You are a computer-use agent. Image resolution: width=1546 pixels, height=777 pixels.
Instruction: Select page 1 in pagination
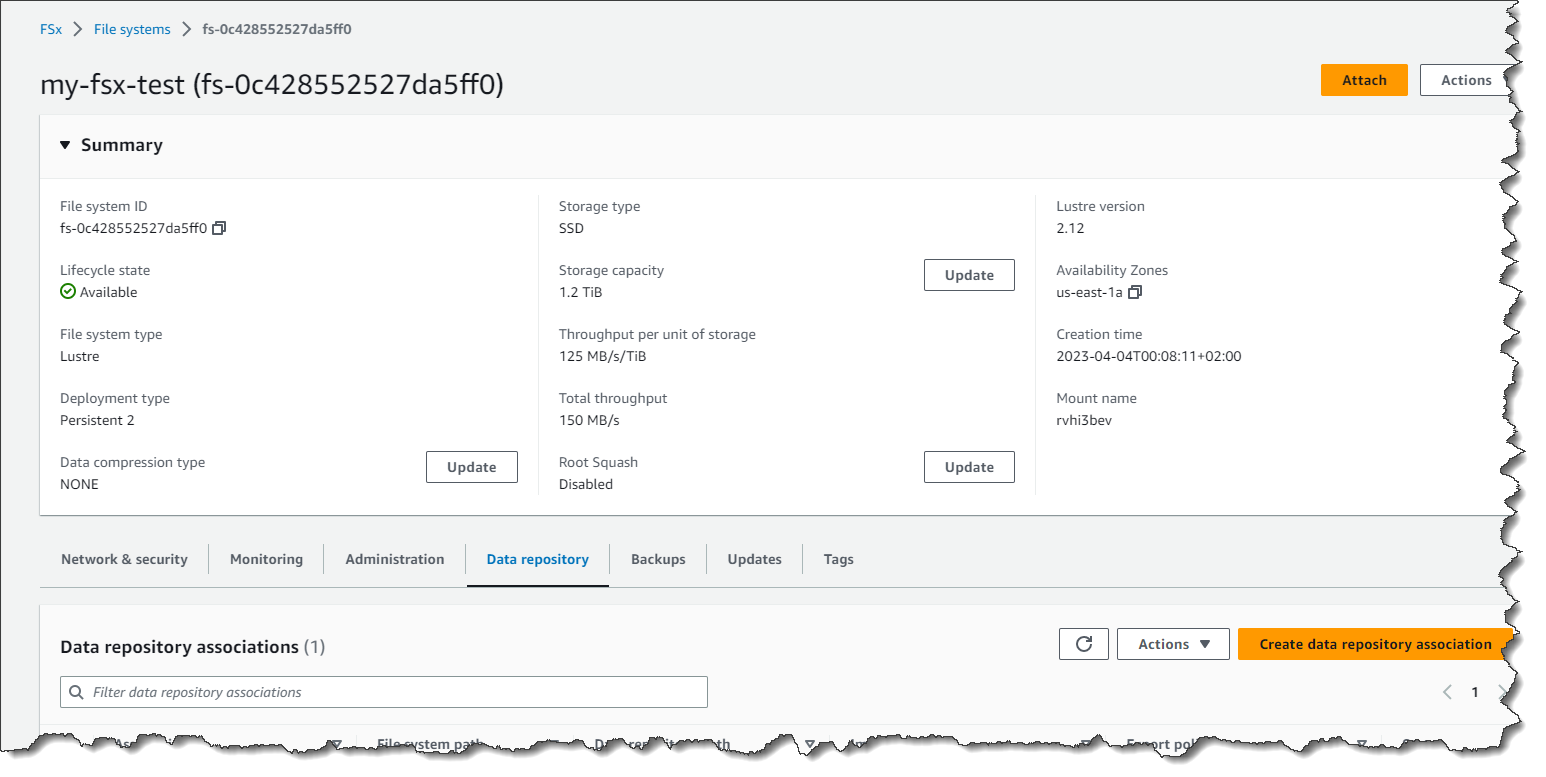tap(1474, 692)
